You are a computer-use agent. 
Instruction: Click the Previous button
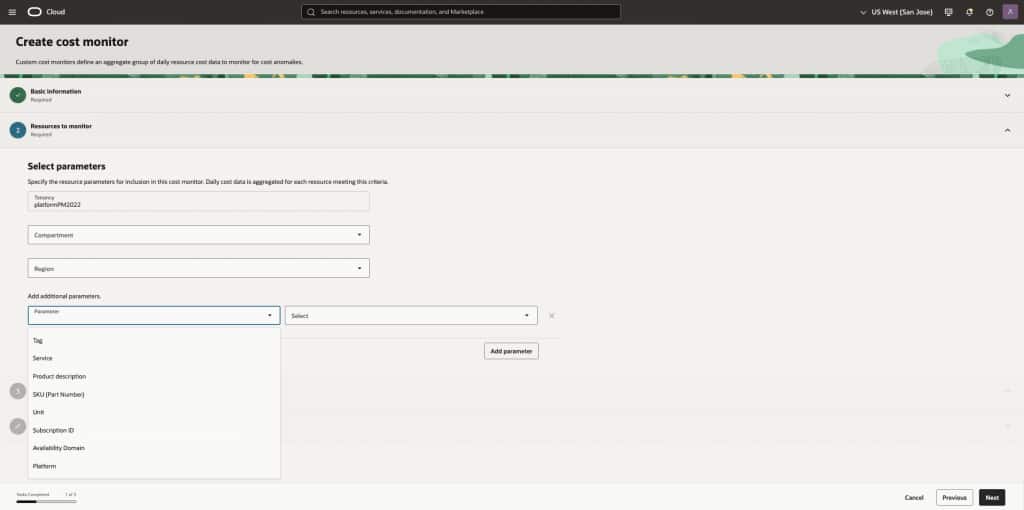pos(954,498)
